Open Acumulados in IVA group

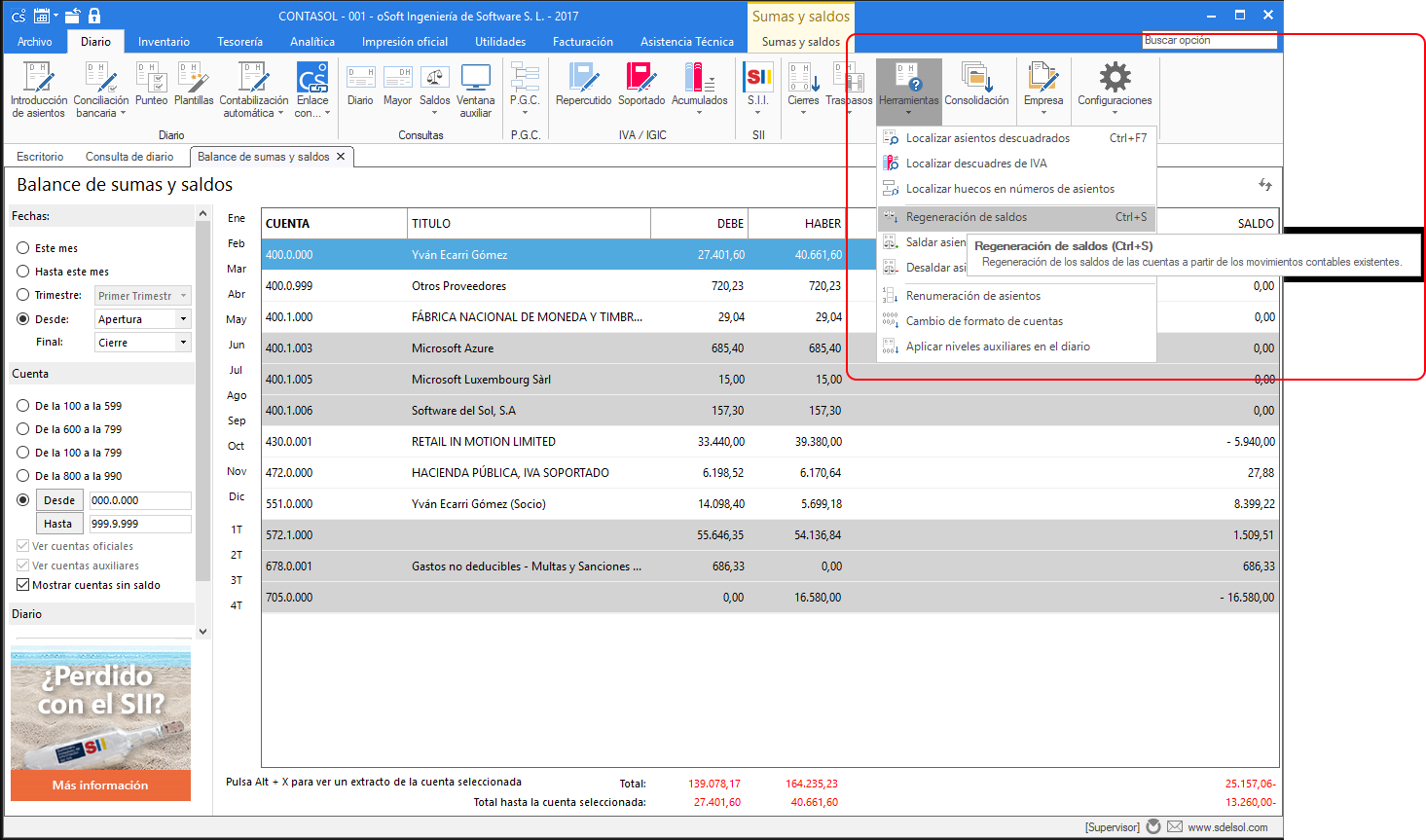[x=699, y=89]
